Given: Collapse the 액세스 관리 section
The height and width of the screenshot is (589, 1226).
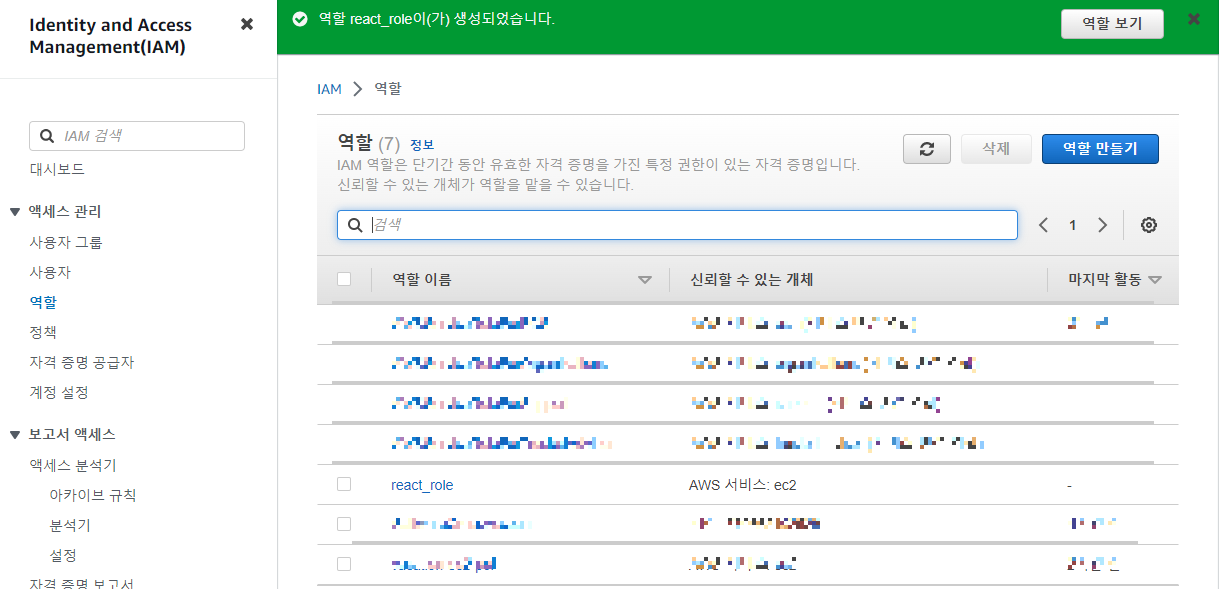Looking at the screenshot, I should coord(15,212).
